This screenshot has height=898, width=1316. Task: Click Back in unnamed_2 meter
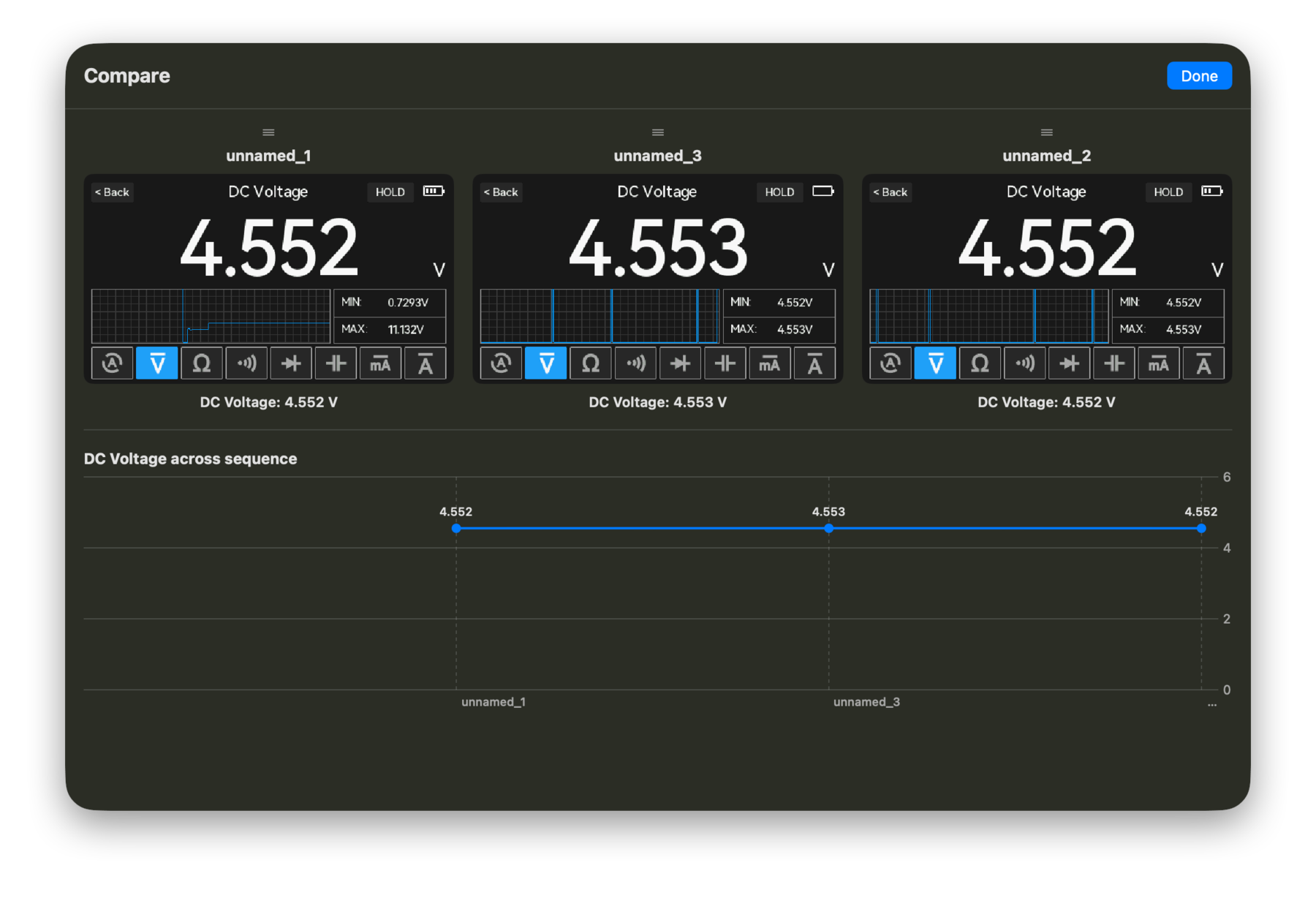[x=890, y=192]
